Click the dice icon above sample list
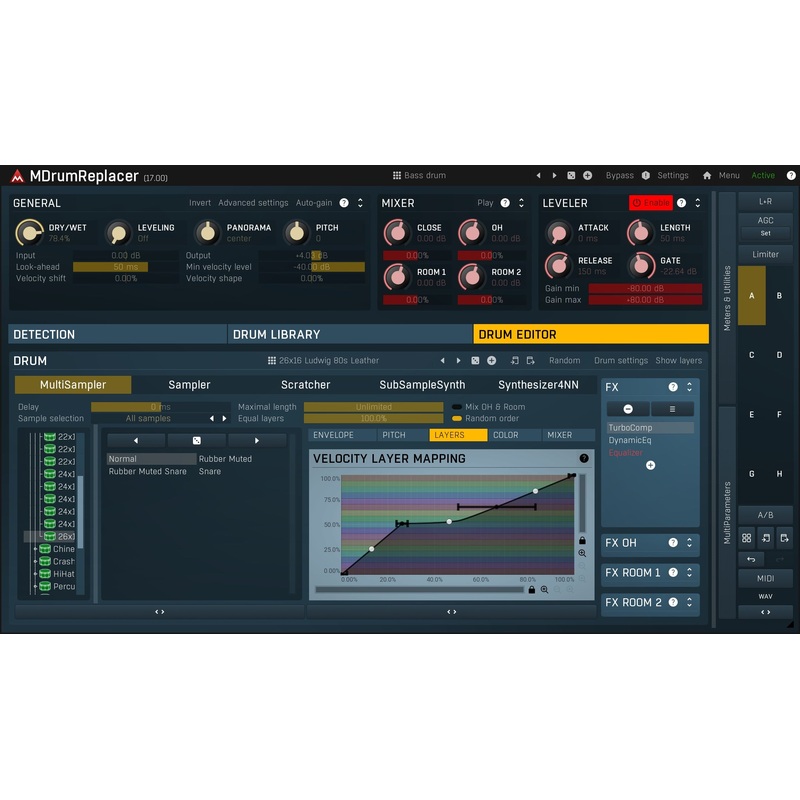The width and height of the screenshot is (800, 800). 196,440
